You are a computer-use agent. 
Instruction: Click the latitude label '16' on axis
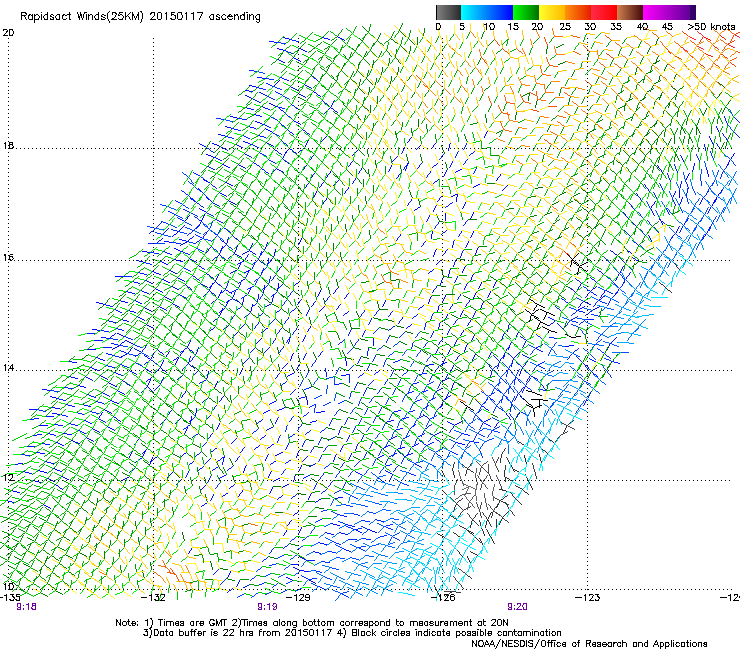8,257
